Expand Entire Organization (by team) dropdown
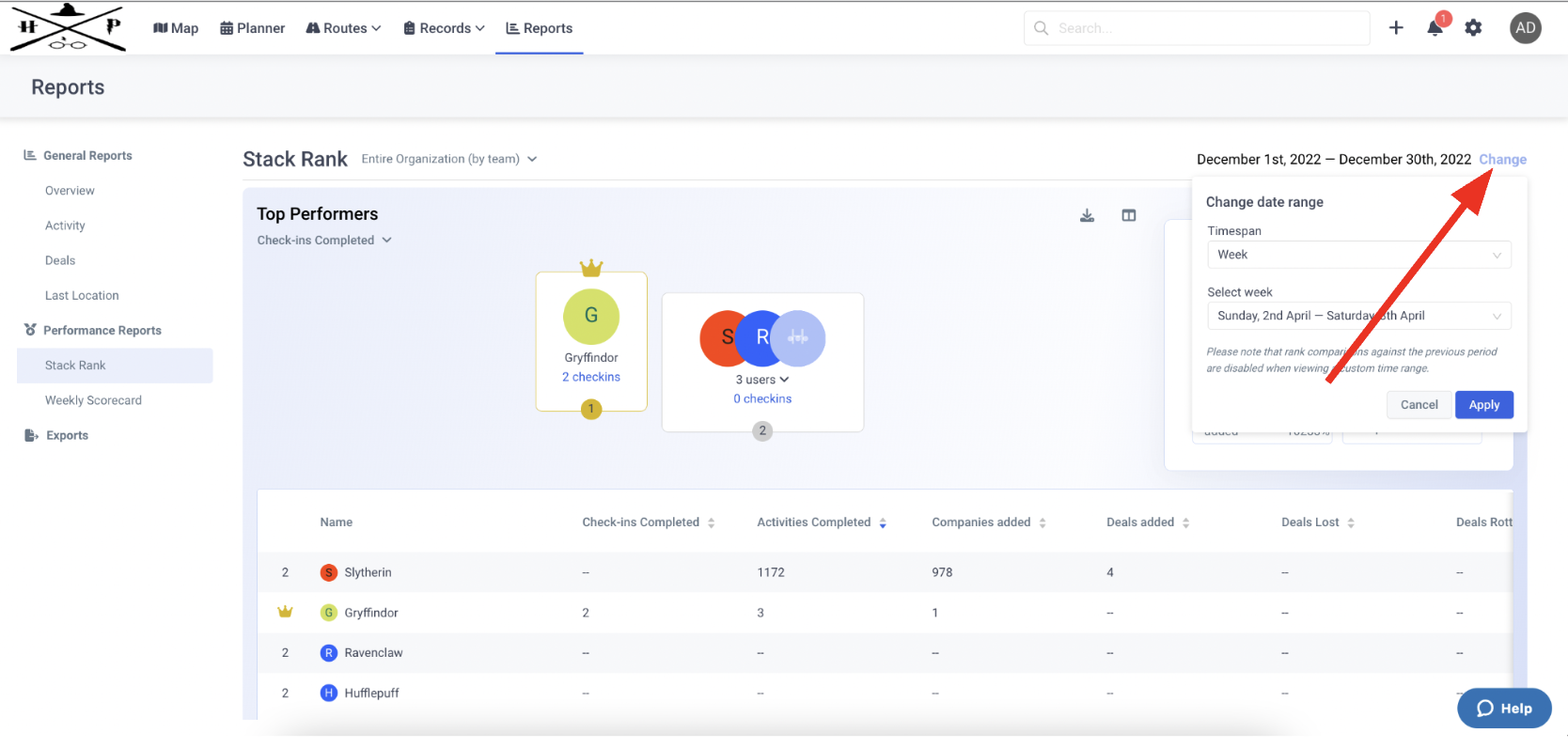Screen dimensions: 1568x748 pos(449,159)
